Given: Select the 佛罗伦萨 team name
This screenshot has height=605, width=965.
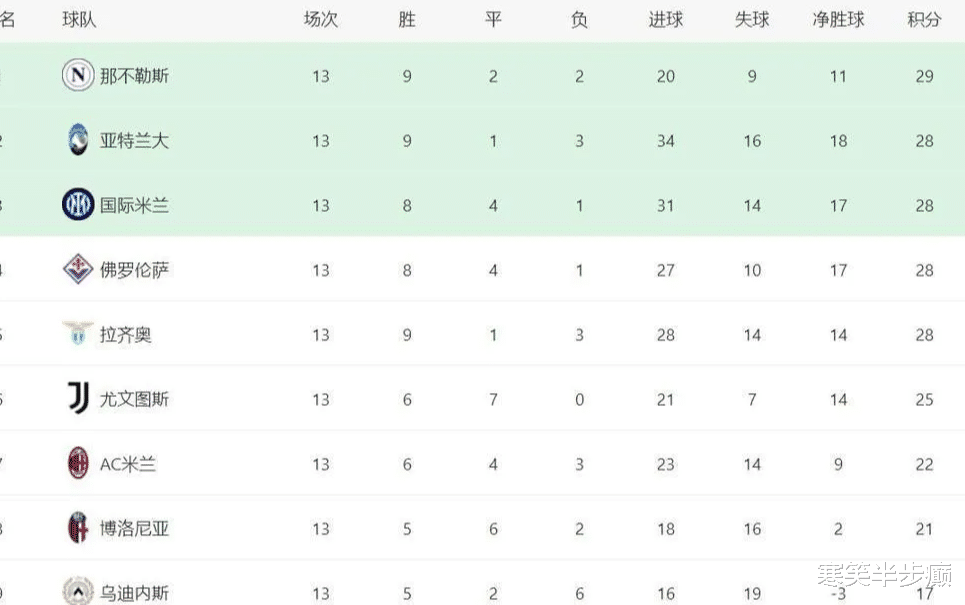Looking at the screenshot, I should (x=134, y=270).
